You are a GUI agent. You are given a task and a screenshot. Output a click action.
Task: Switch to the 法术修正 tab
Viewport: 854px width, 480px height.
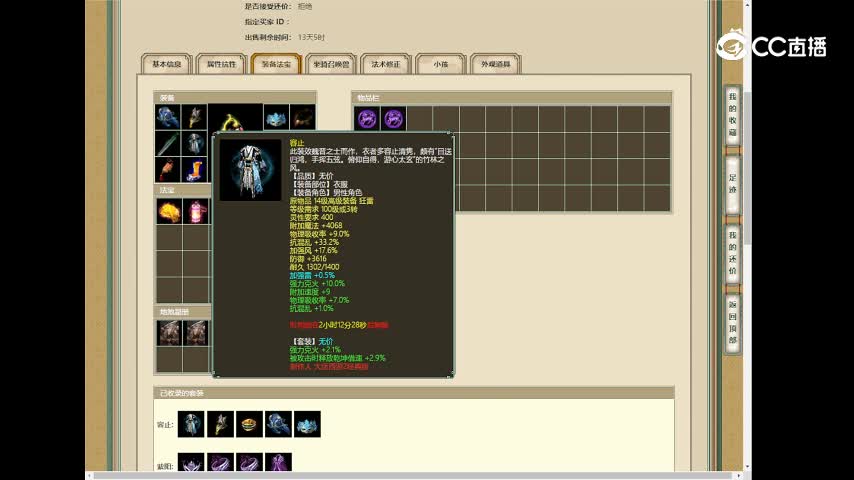(x=386, y=64)
